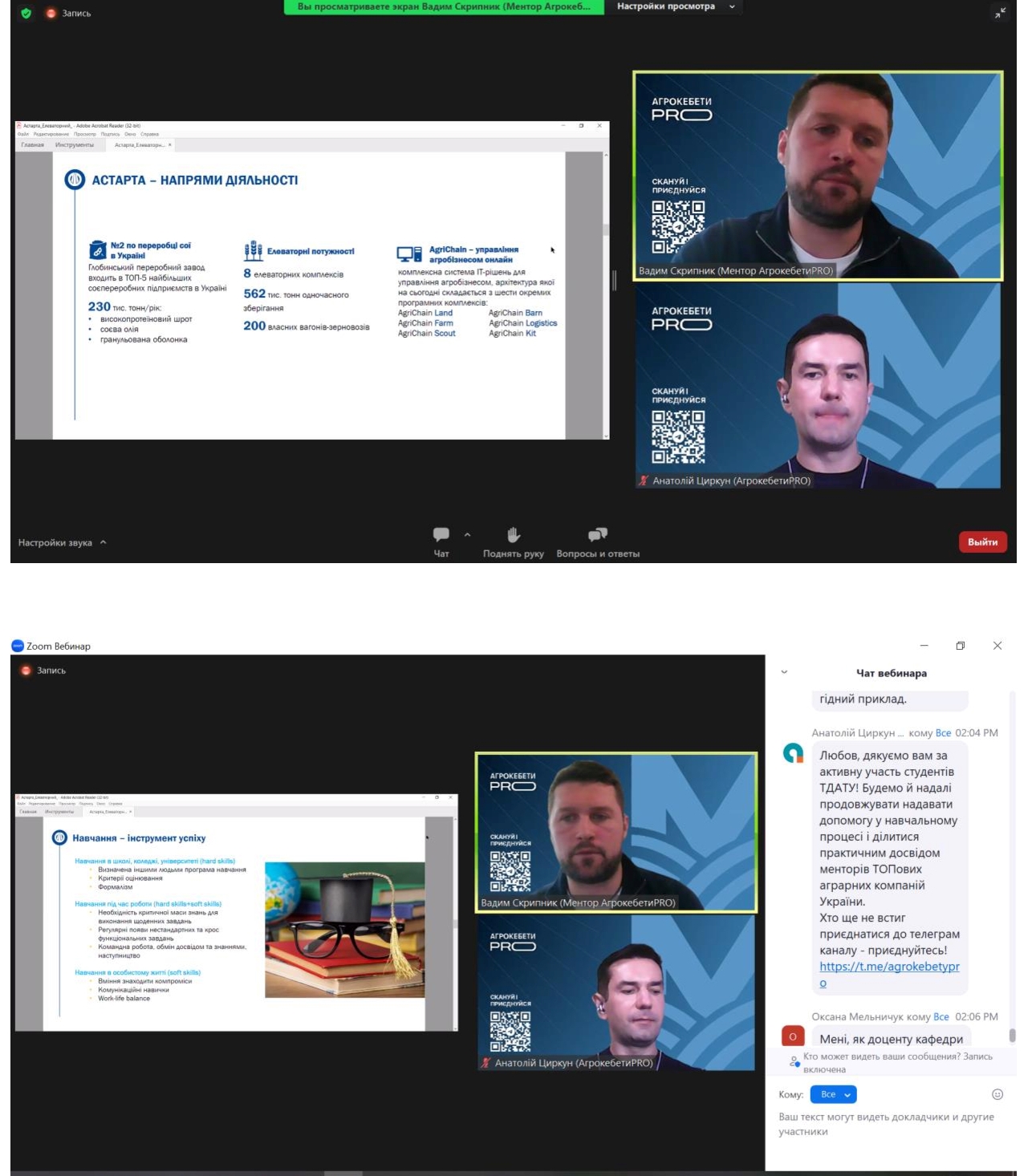The width and height of the screenshot is (1036, 1176).
Task: Raise your hand with Поднять руку
Action: click(514, 542)
